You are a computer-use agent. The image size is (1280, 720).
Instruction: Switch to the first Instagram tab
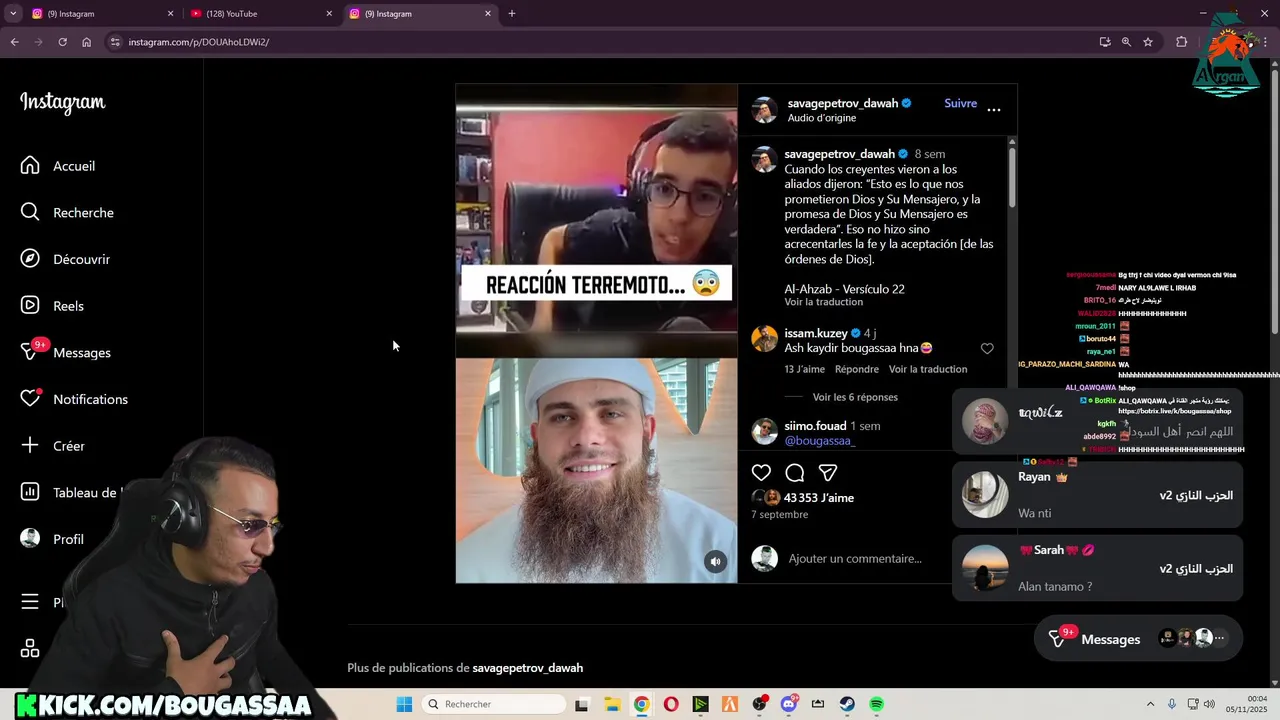coord(100,14)
